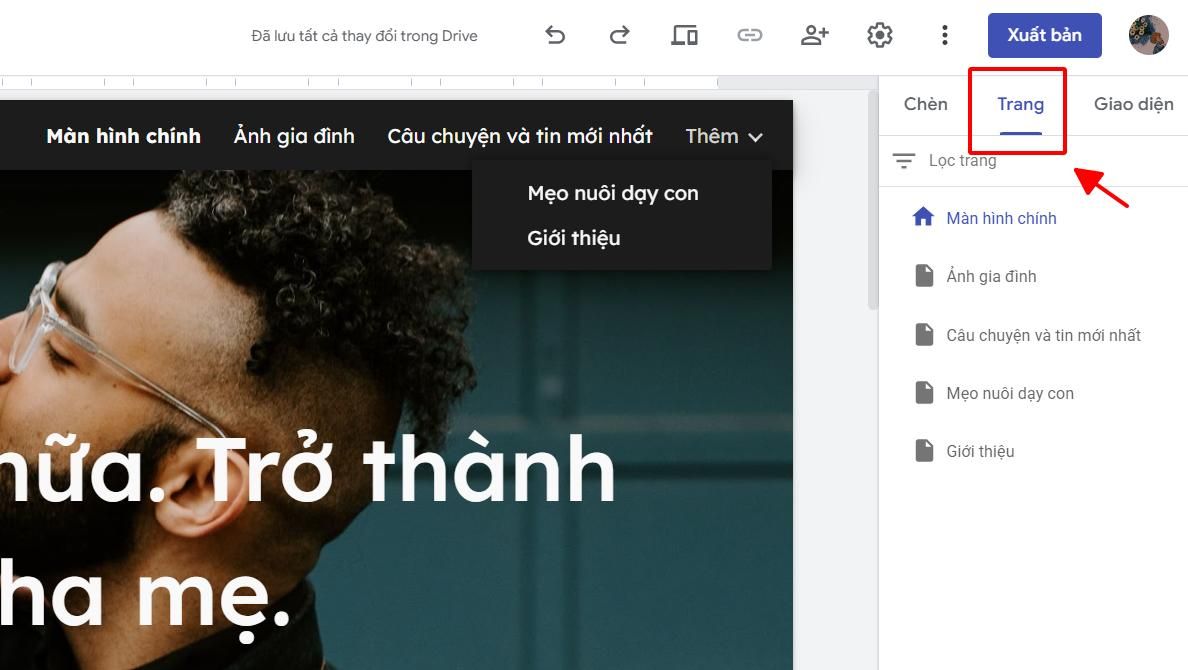Select Ảnh gia đình page in sidebar
This screenshot has width=1188, height=670.
coord(991,277)
